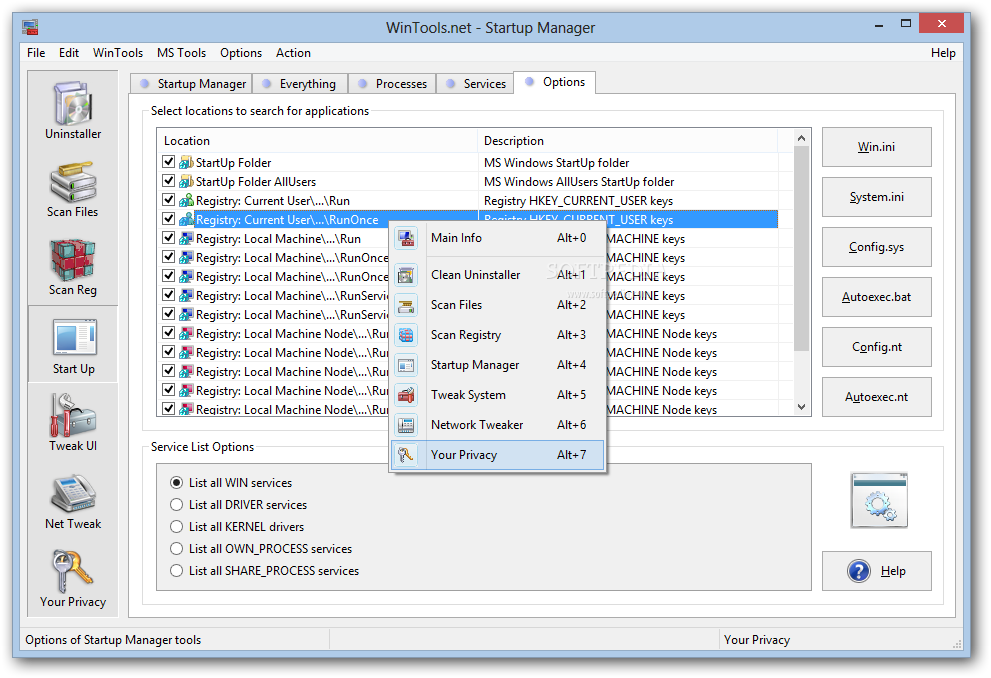Uncheck StartUp Folder AllUsers location
This screenshot has width=991, height=678.
point(168,181)
